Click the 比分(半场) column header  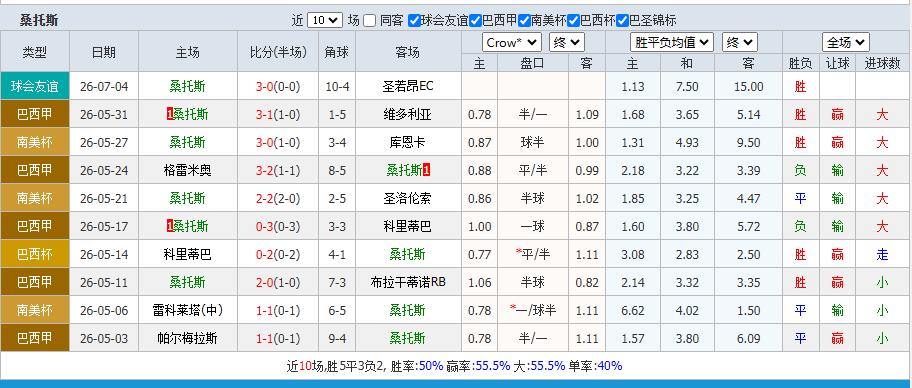click(277, 52)
